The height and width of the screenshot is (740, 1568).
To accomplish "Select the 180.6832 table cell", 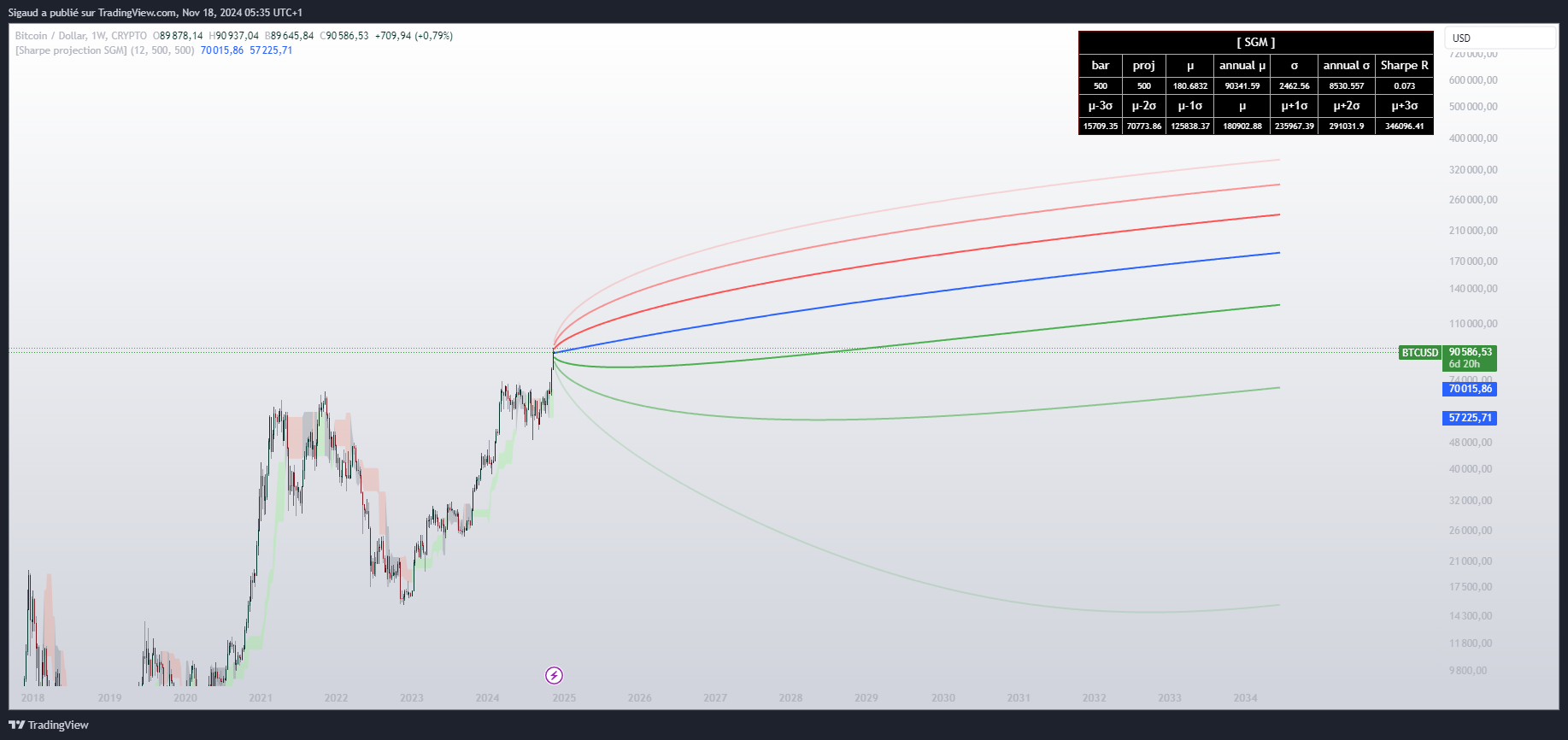I will click(1190, 85).
